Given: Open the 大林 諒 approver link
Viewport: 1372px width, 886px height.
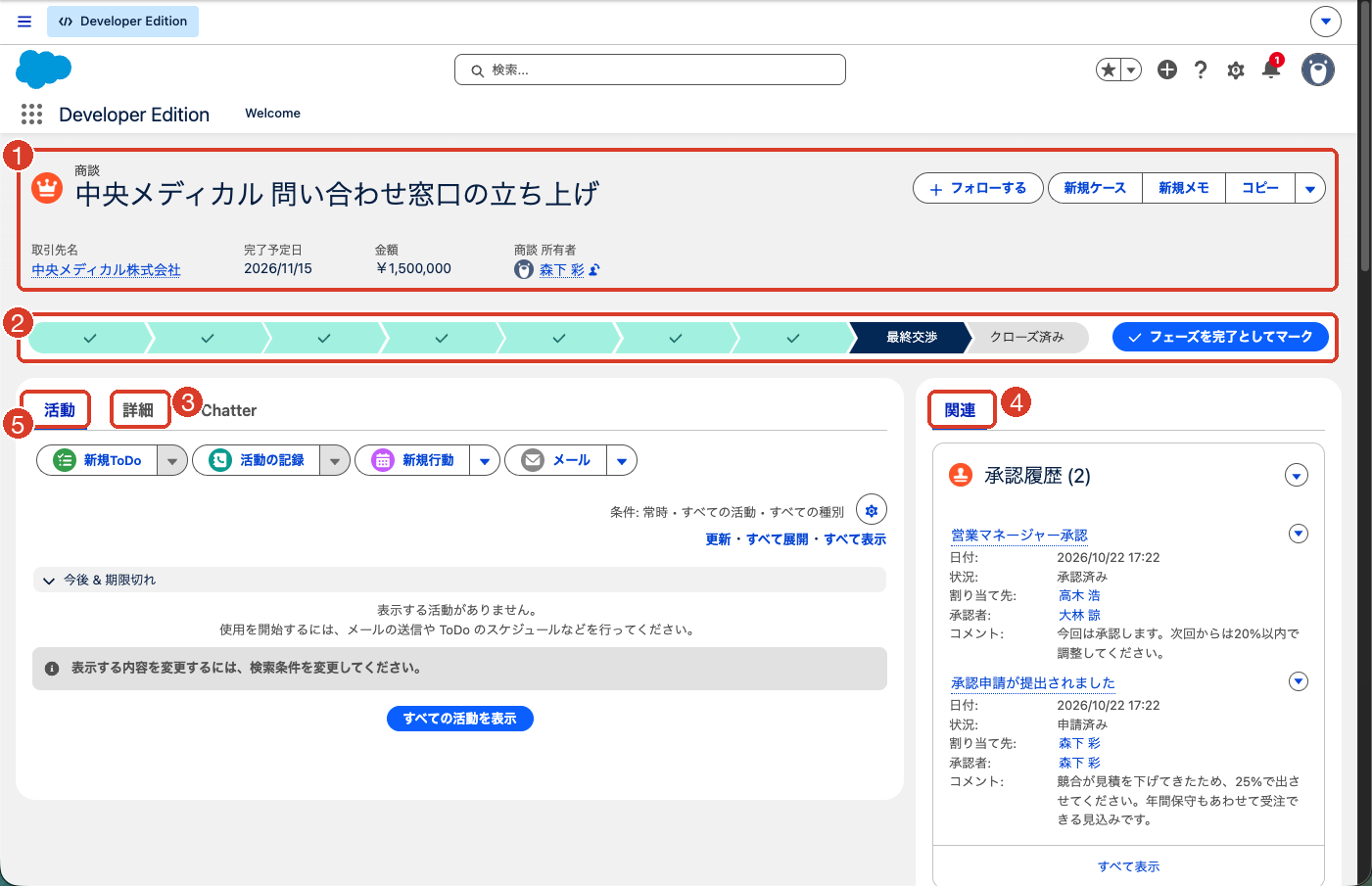Looking at the screenshot, I should (x=1079, y=615).
